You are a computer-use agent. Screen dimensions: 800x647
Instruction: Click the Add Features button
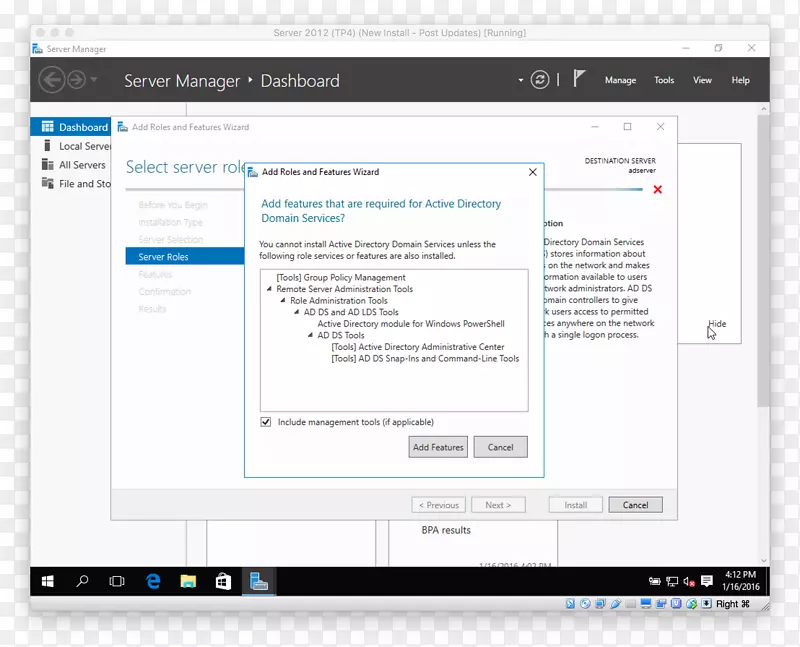click(x=437, y=447)
